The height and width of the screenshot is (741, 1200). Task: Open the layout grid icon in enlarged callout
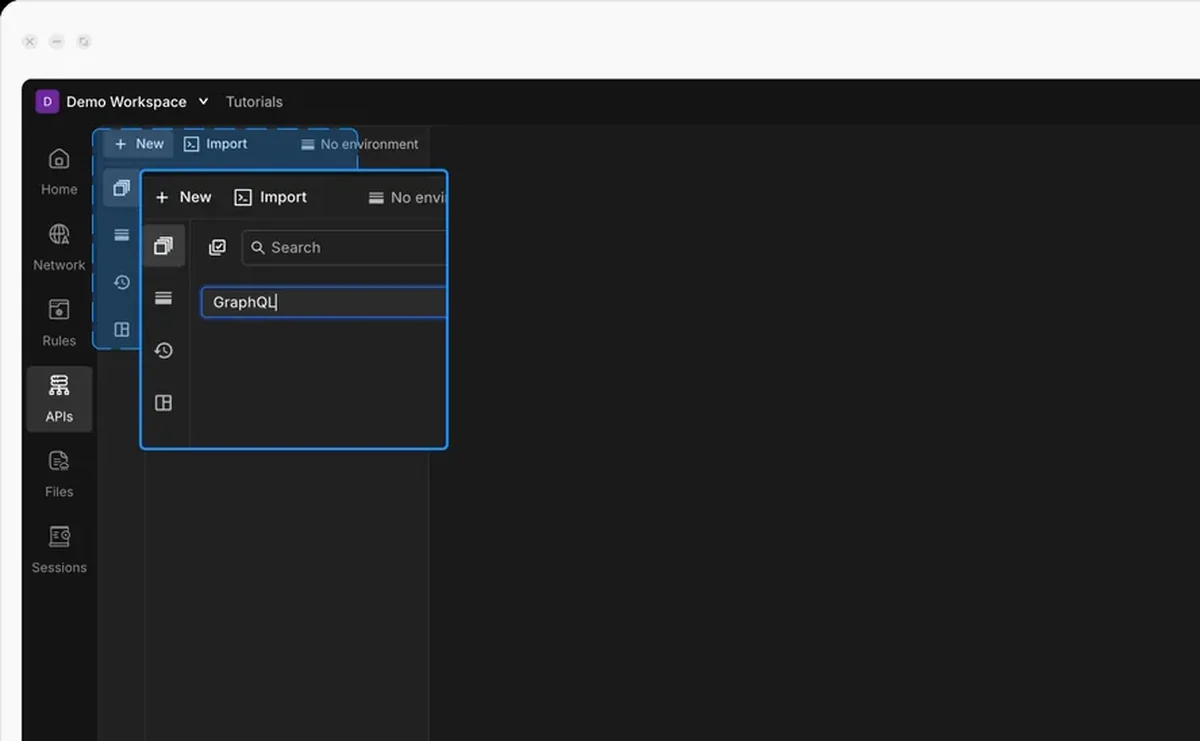[x=164, y=403]
